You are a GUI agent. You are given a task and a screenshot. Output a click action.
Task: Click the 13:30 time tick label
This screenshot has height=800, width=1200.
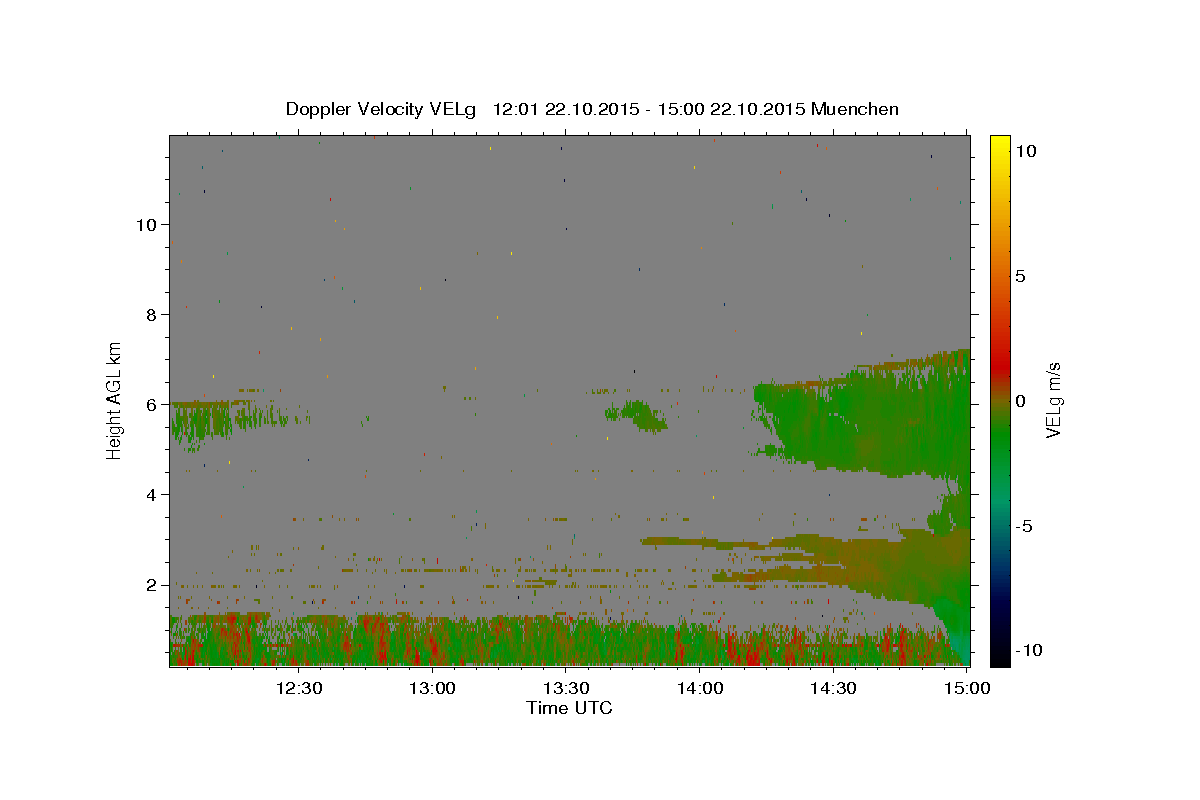tap(566, 689)
